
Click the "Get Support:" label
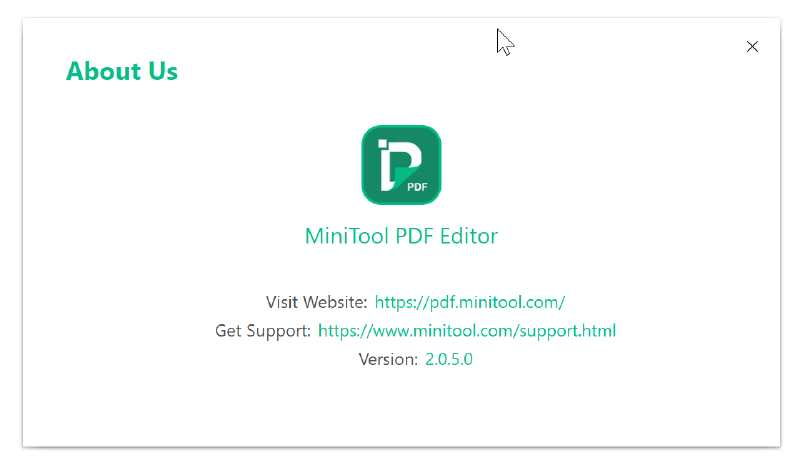263,330
